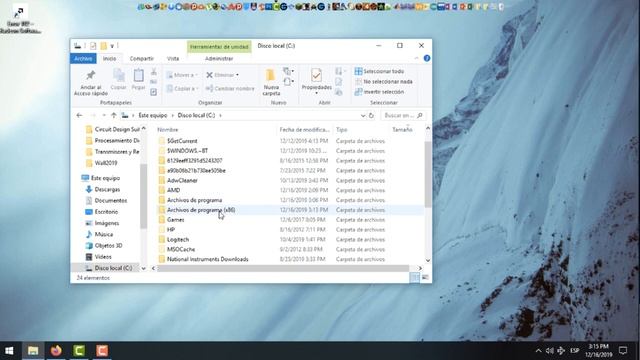The image size is (640, 360).
Task: Select the $GetCurrent folder
Action: (182, 141)
